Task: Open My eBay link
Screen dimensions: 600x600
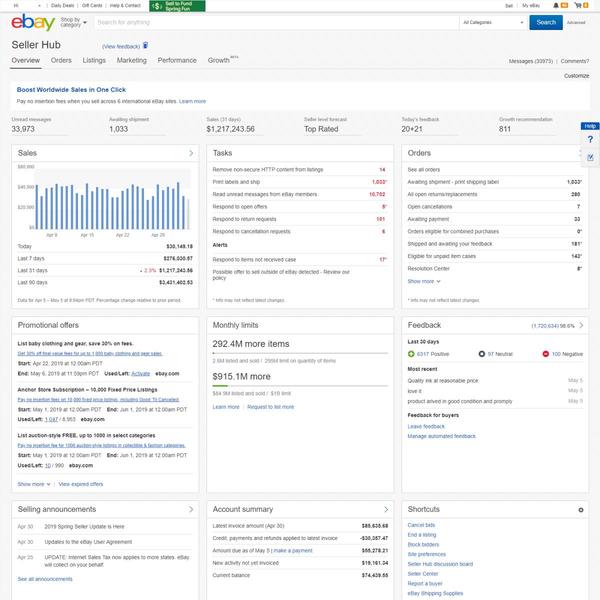Action: (531, 6)
